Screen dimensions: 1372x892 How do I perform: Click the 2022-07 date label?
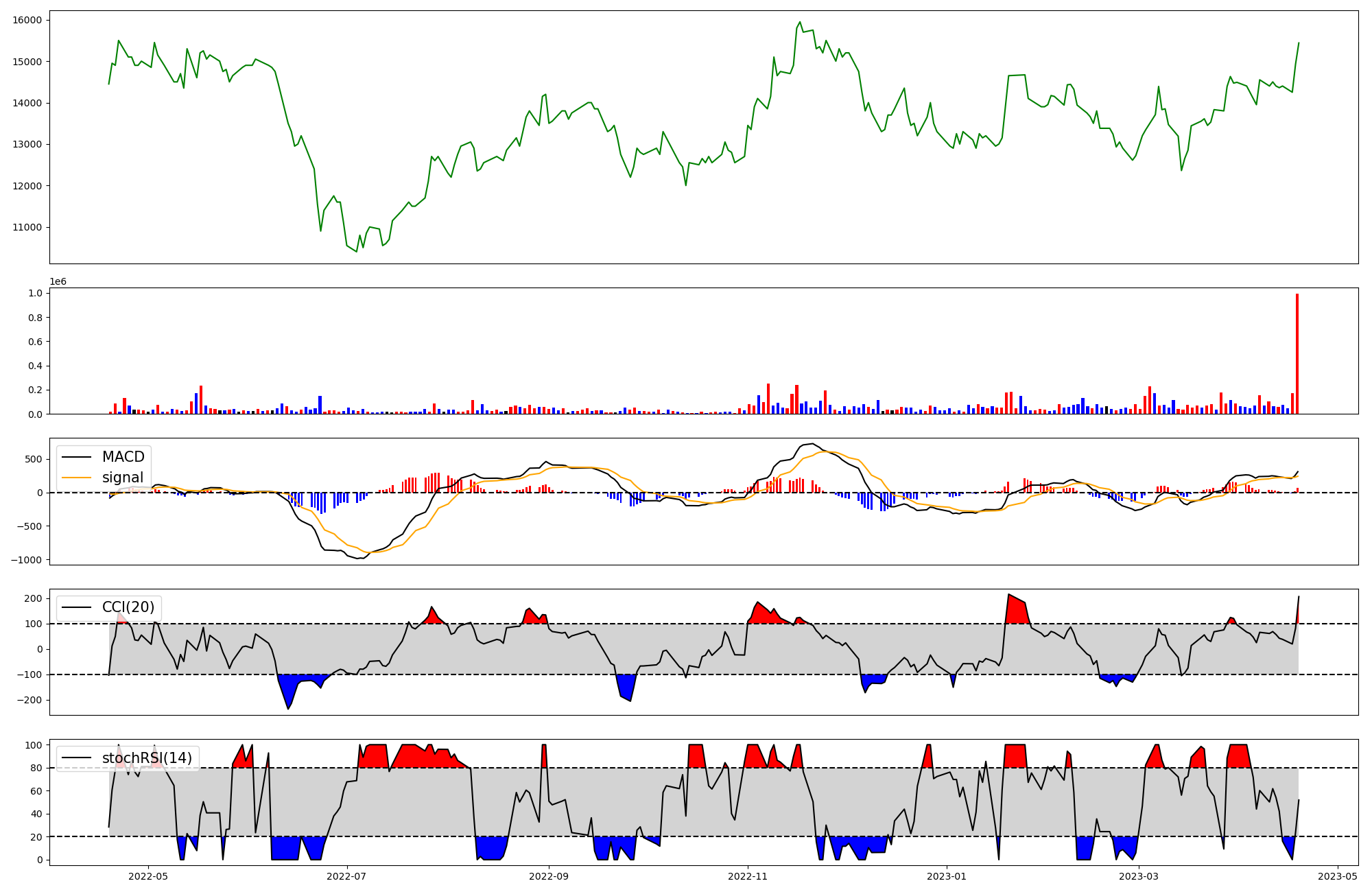click(347, 876)
